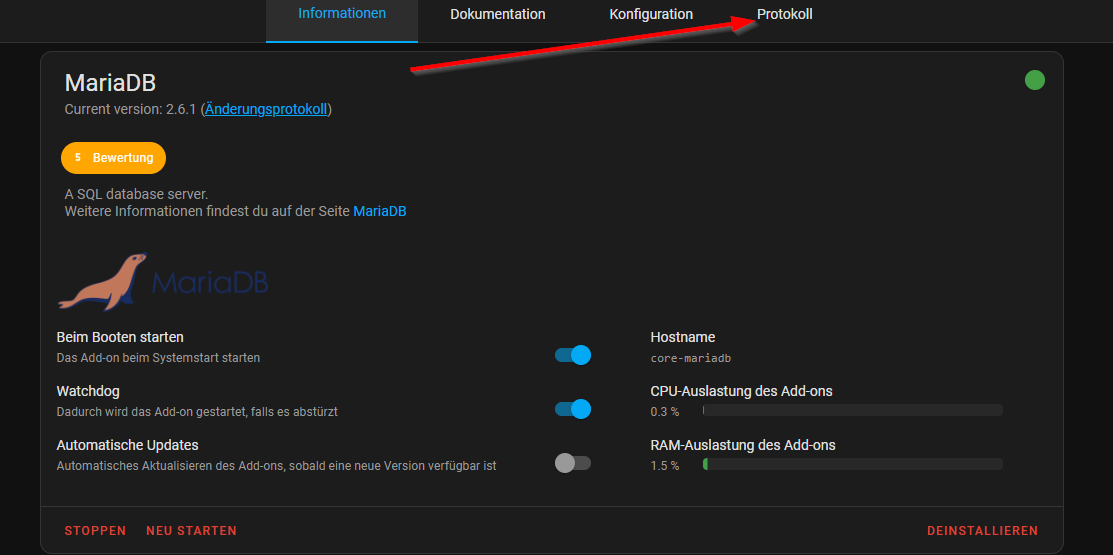Enable Automatische Updates switch
1113x555 pixels.
point(573,463)
